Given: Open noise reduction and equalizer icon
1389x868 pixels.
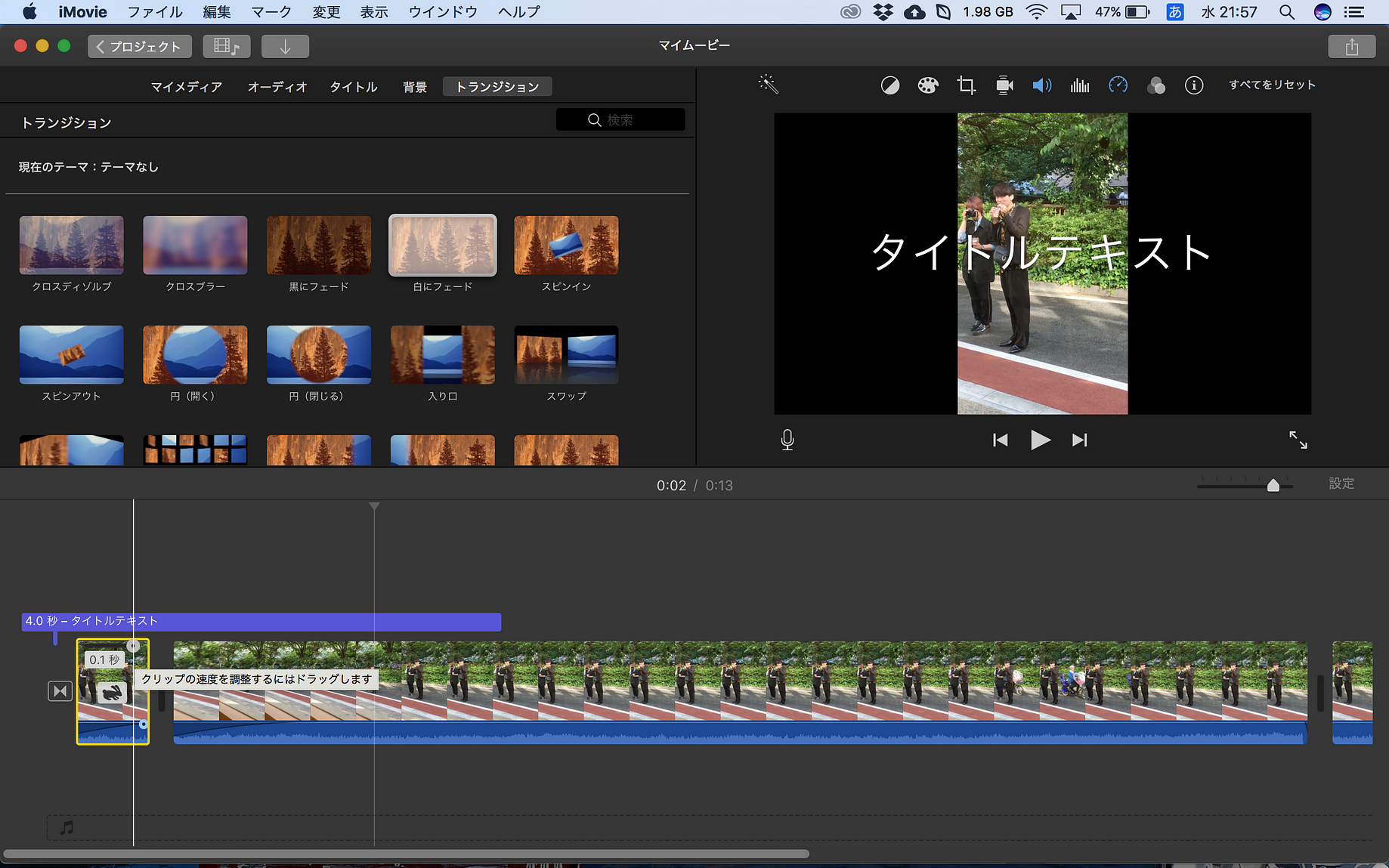Looking at the screenshot, I should (1080, 85).
